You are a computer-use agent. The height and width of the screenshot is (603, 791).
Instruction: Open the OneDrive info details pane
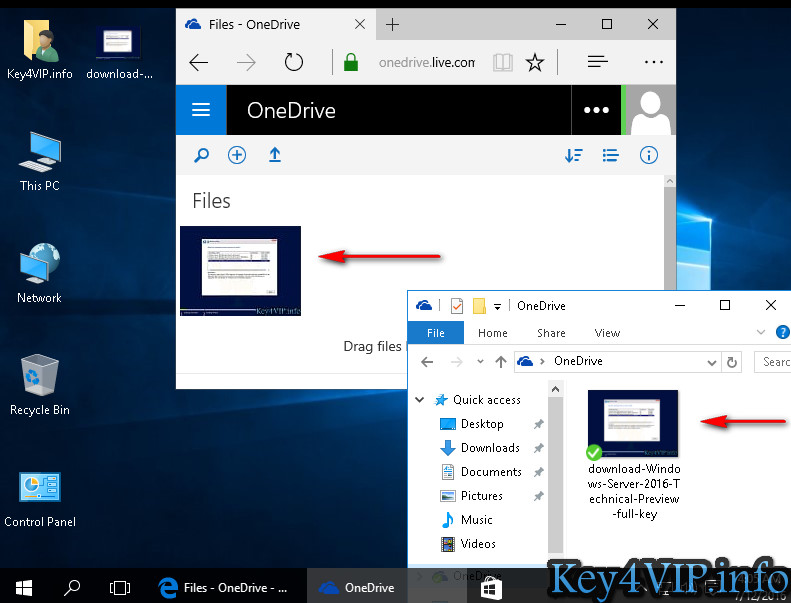[x=649, y=155]
